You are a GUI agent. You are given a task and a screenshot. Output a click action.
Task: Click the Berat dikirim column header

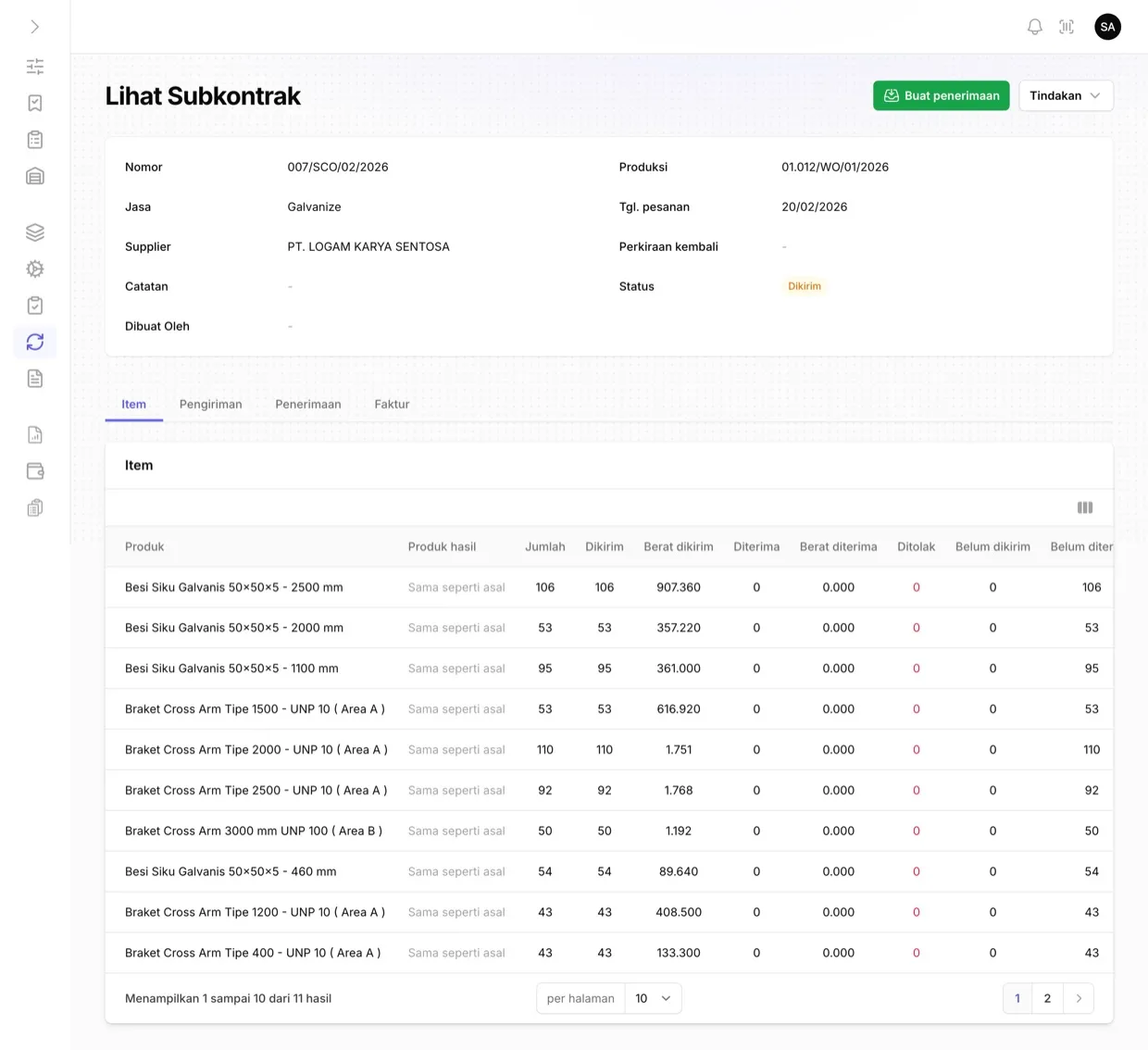[679, 546]
